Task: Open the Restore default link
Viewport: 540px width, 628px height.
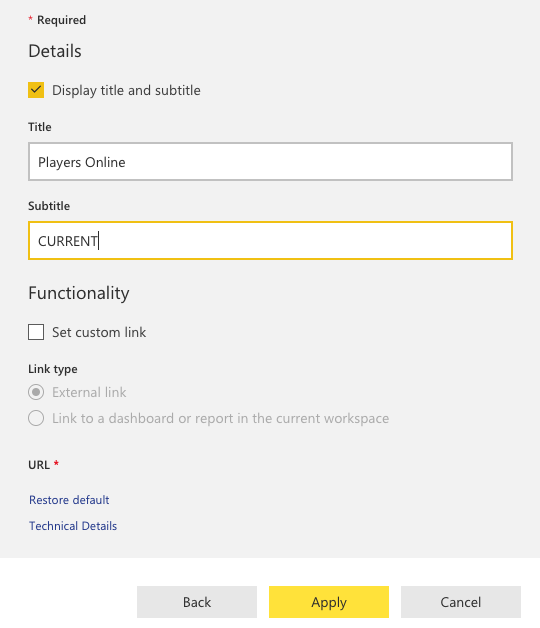Action: pyautogui.click(x=69, y=500)
